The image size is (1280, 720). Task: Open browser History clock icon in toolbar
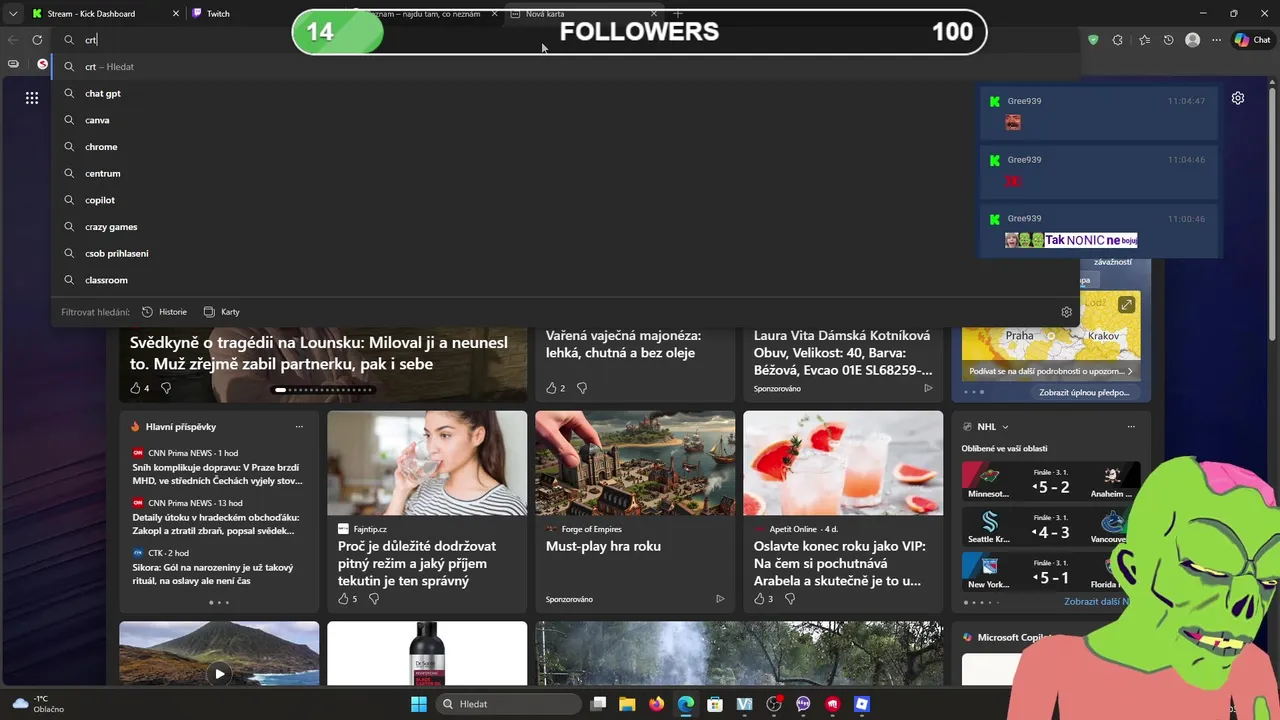[1169, 40]
